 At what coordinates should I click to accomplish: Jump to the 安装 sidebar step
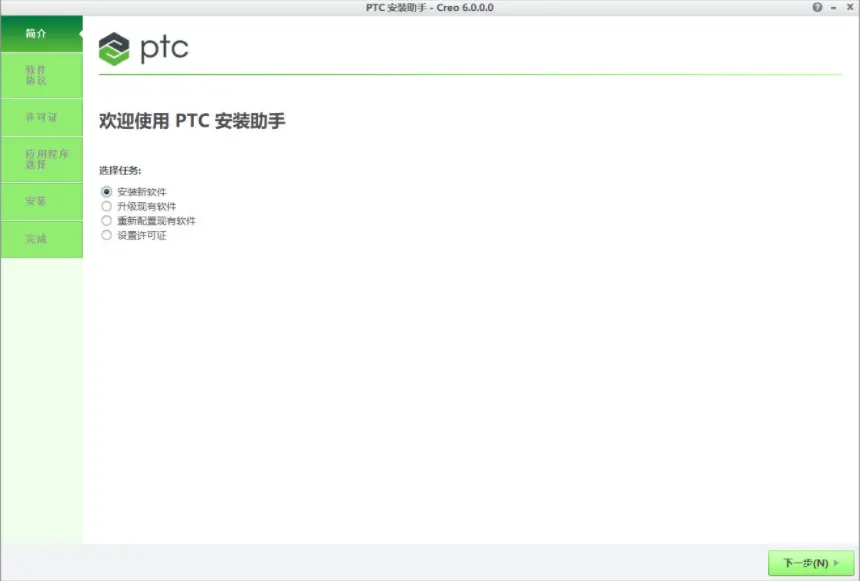click(42, 201)
